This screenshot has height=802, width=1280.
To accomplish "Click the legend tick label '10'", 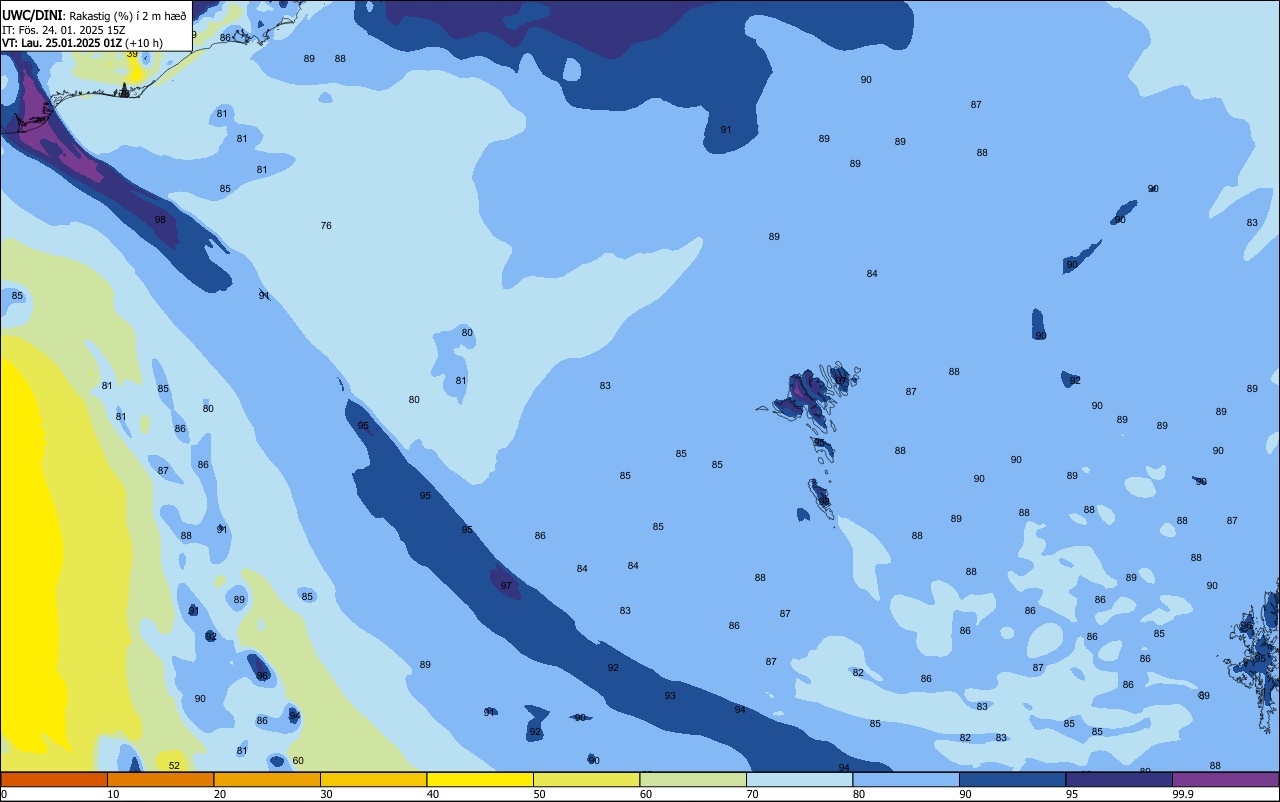I will 113,794.
